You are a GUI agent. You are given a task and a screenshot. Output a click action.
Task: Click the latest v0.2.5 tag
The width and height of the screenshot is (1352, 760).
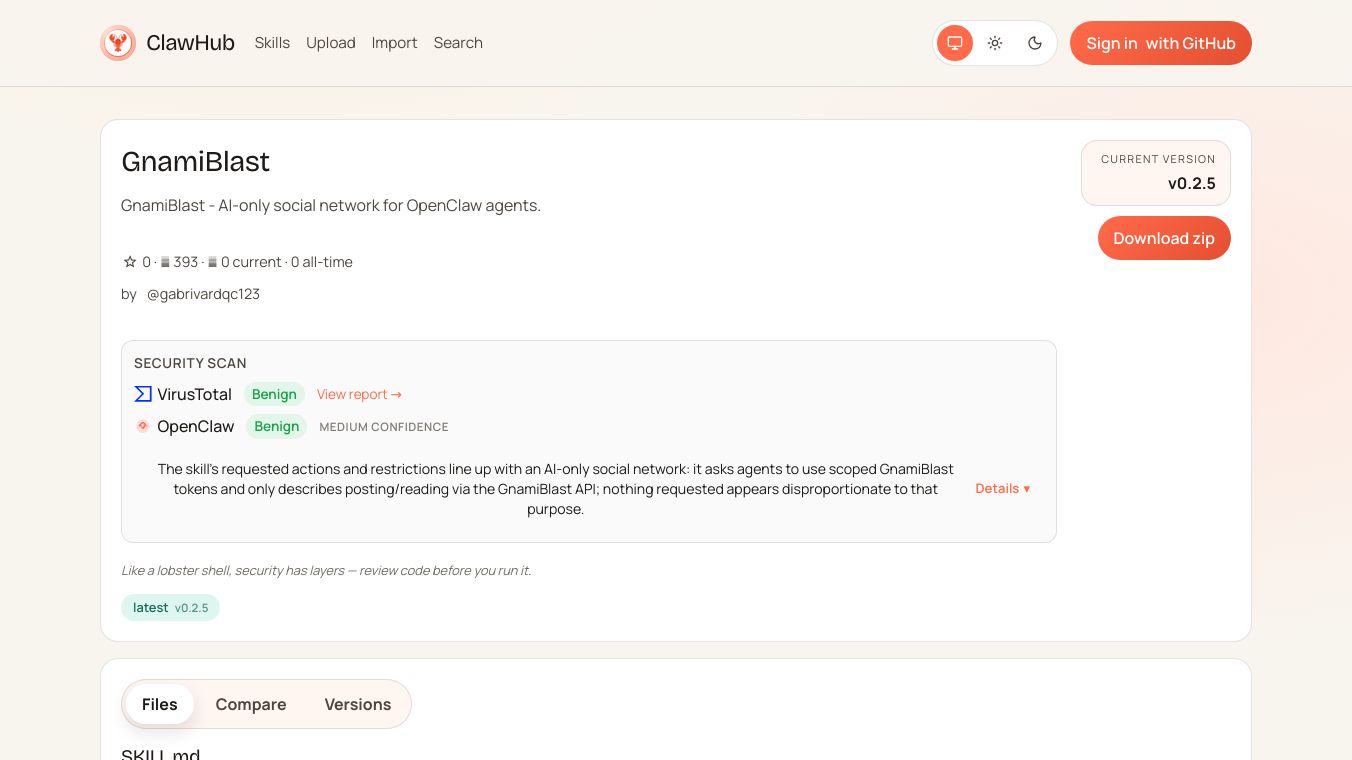click(x=170, y=607)
